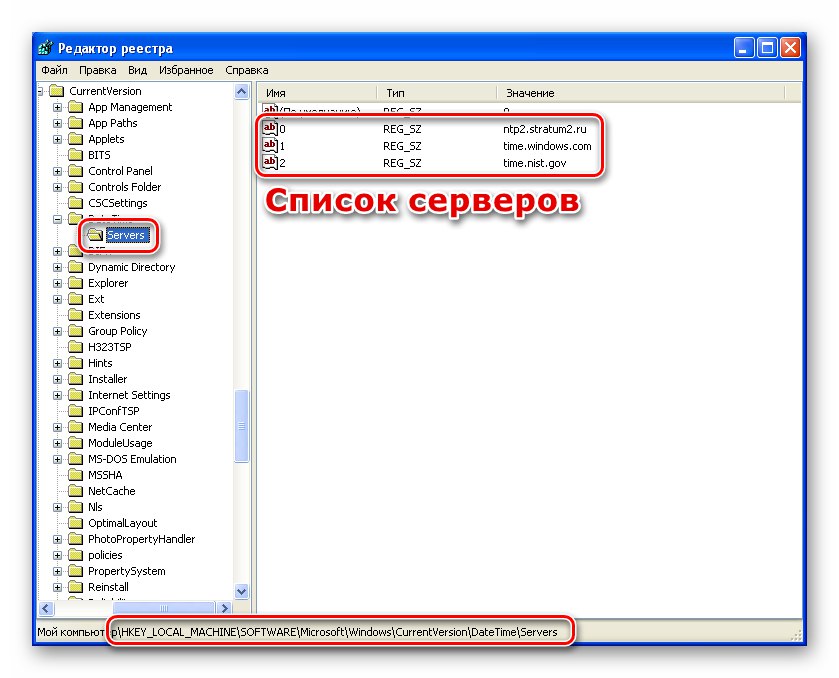Expand the Internet Settings key
Viewport: 839px width, 678px height.
coord(57,395)
